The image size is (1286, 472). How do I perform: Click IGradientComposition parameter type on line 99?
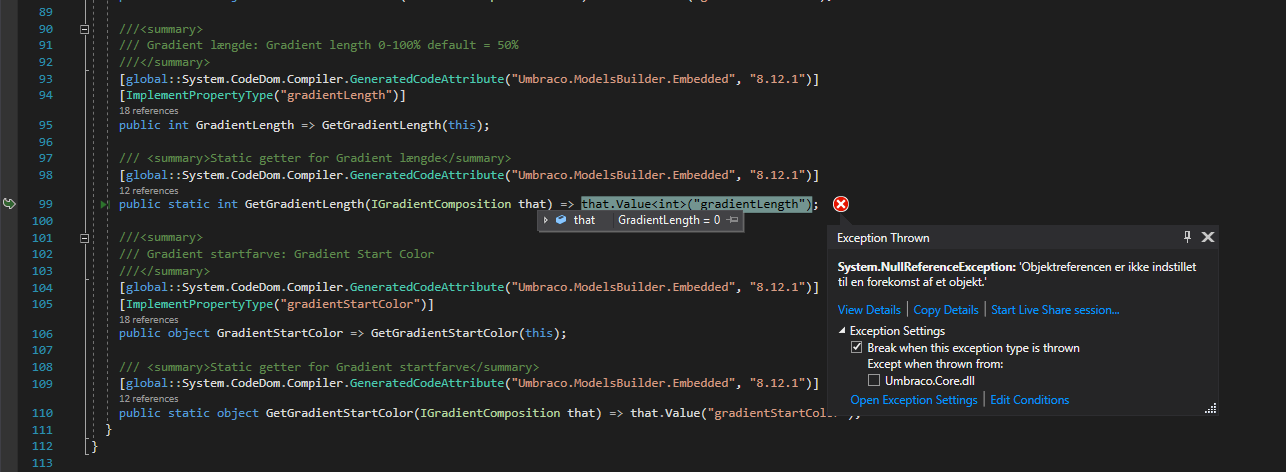coord(442,204)
